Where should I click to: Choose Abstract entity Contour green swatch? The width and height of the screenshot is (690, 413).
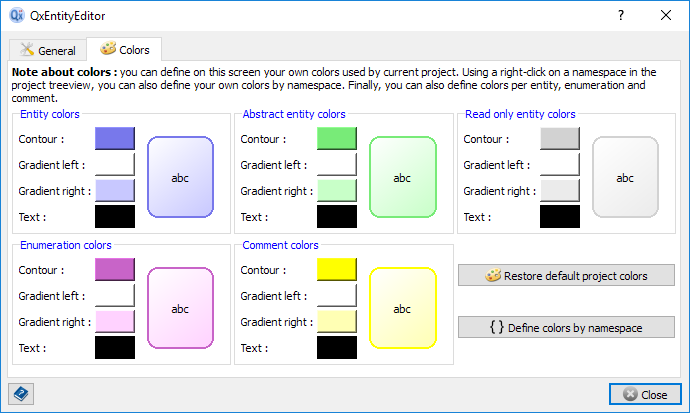(x=337, y=139)
